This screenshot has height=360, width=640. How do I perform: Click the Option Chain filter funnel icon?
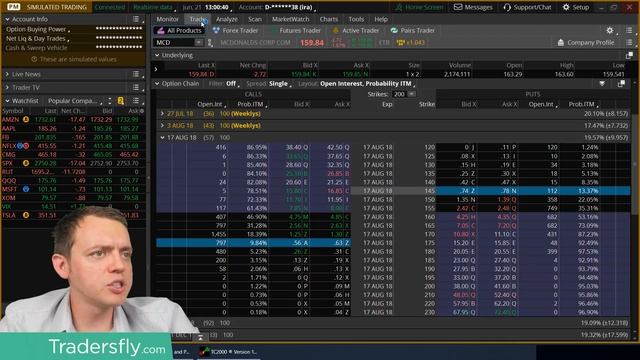(x=602, y=84)
